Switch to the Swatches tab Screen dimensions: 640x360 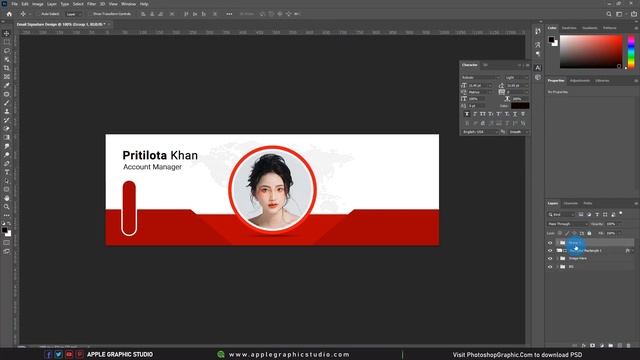(569, 28)
